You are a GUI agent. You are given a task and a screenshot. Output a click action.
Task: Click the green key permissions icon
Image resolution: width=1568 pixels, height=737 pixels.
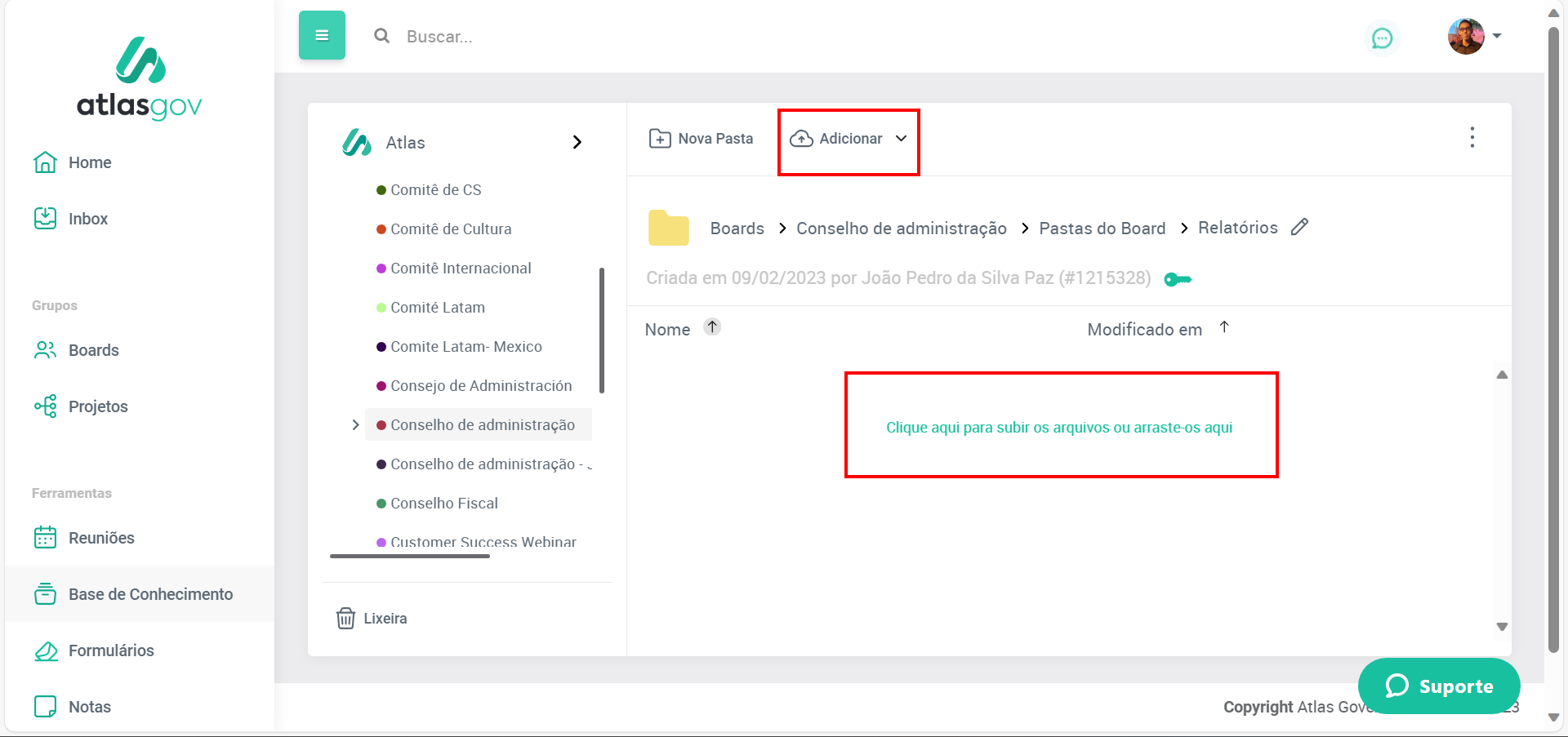click(1177, 279)
